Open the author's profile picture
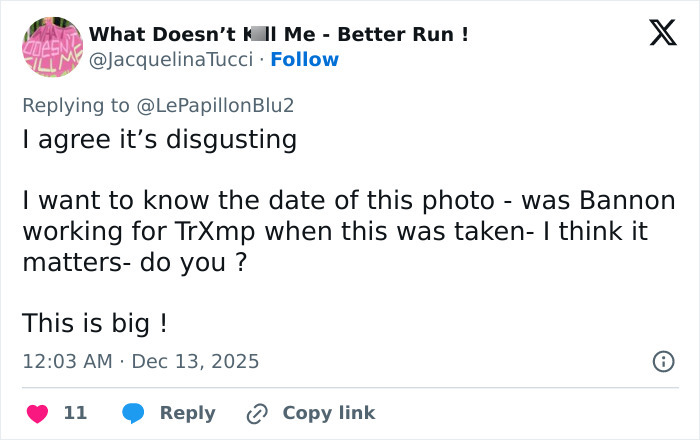This screenshot has height=440, width=700. (x=52, y=46)
